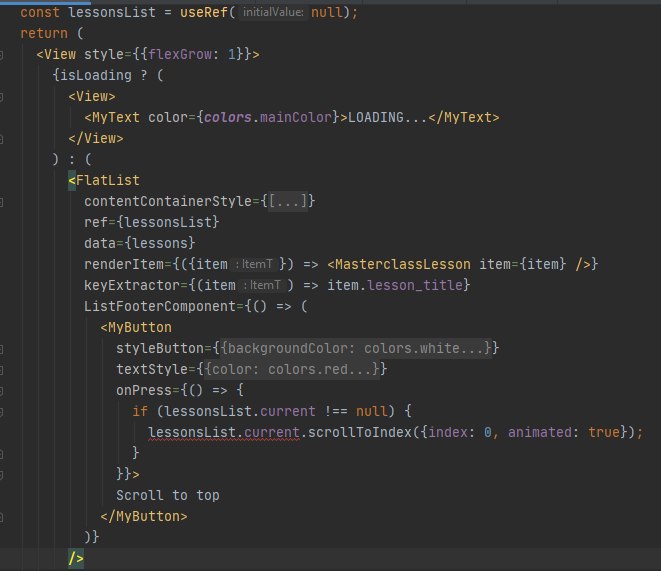Click the styleButton attribute name

[160, 348]
